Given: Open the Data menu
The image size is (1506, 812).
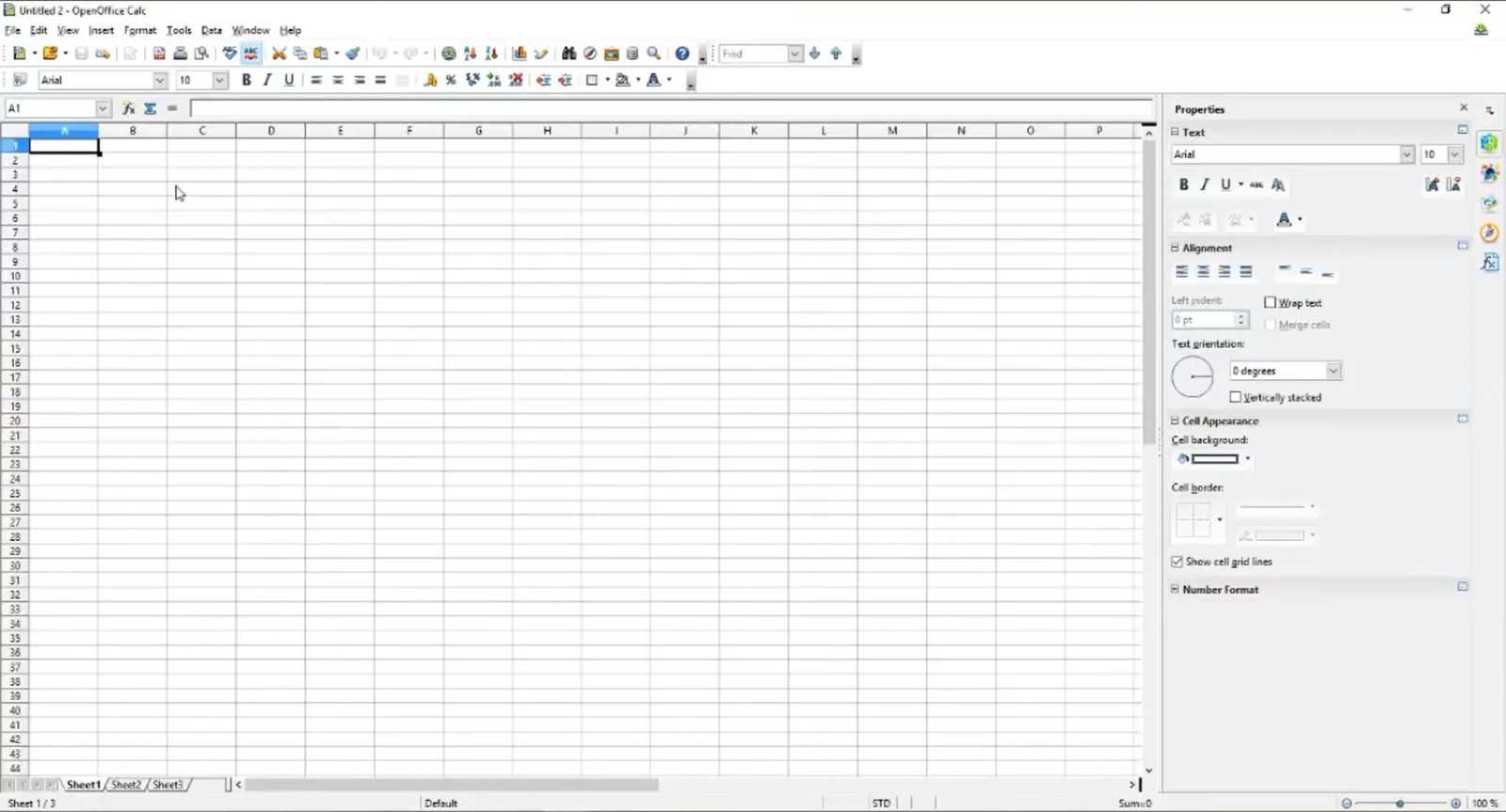Looking at the screenshot, I should (x=212, y=30).
